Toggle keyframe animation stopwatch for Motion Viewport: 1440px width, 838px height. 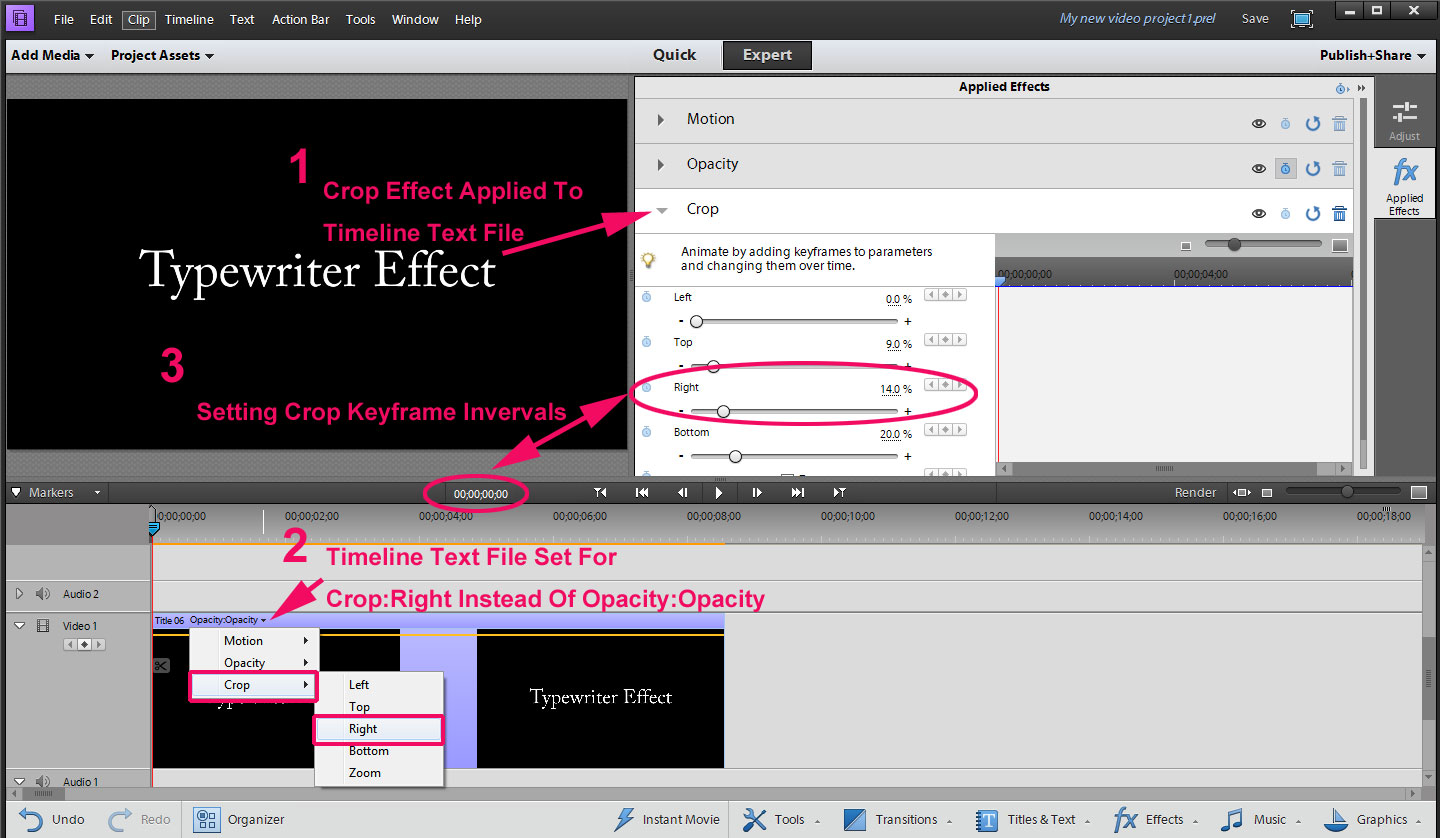(x=1286, y=124)
